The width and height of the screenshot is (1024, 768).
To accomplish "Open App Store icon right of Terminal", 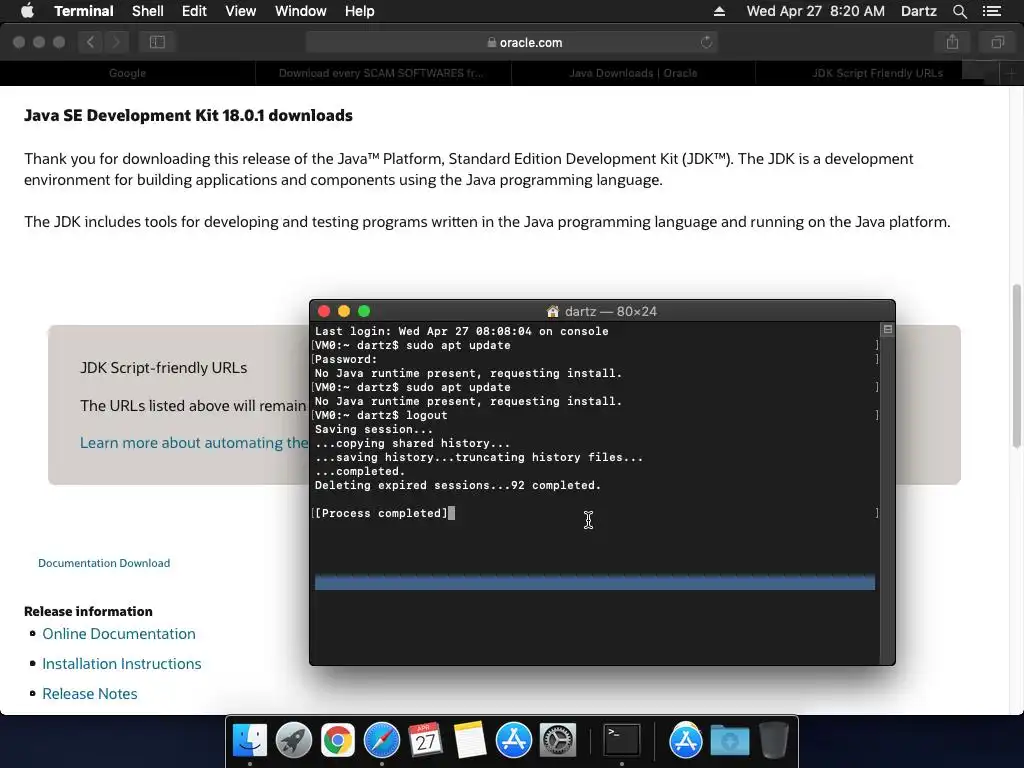I will click(x=685, y=741).
